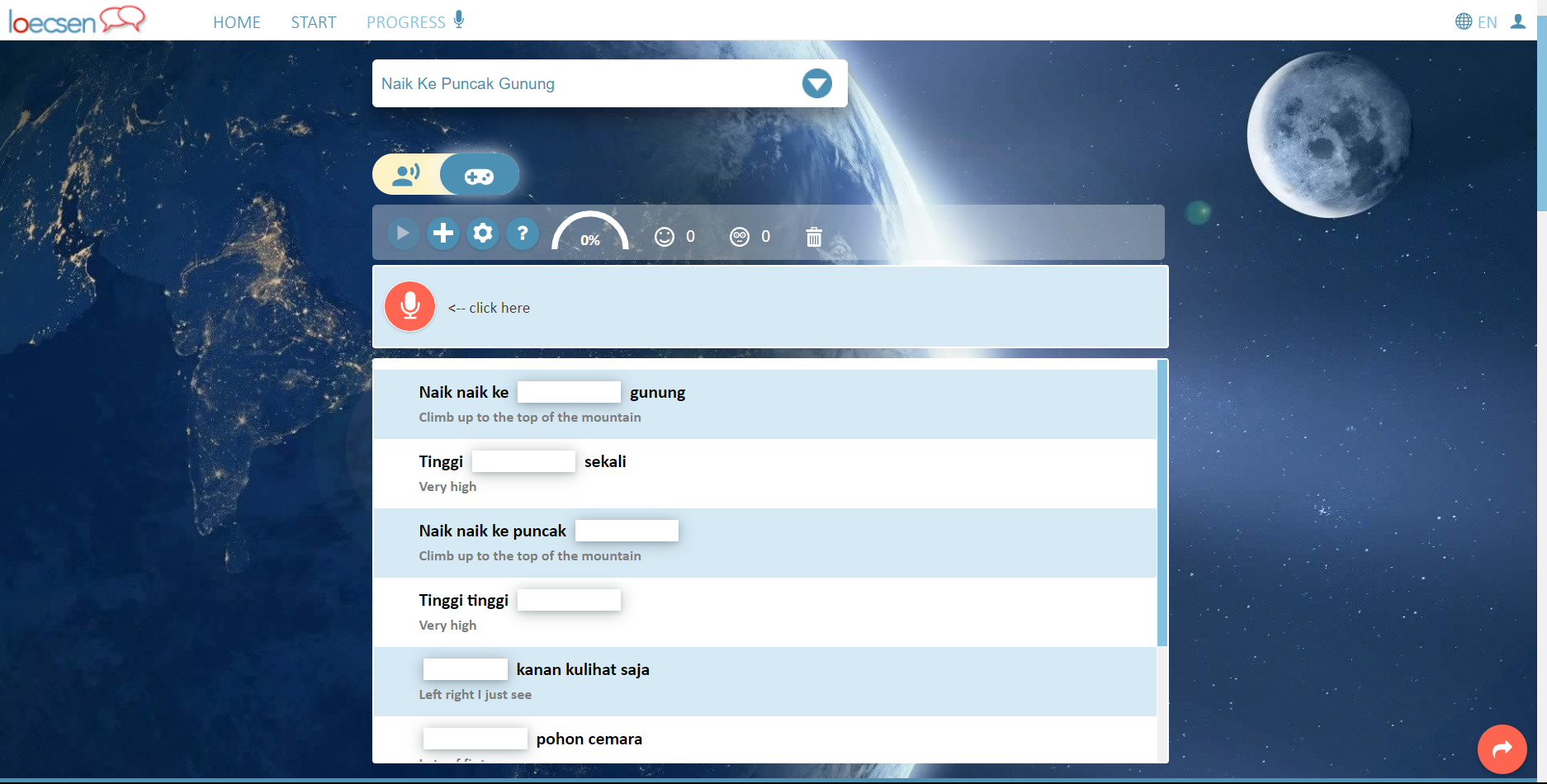The height and width of the screenshot is (784, 1547).
Task: Open the user account profile icon
Action: pos(1518,21)
